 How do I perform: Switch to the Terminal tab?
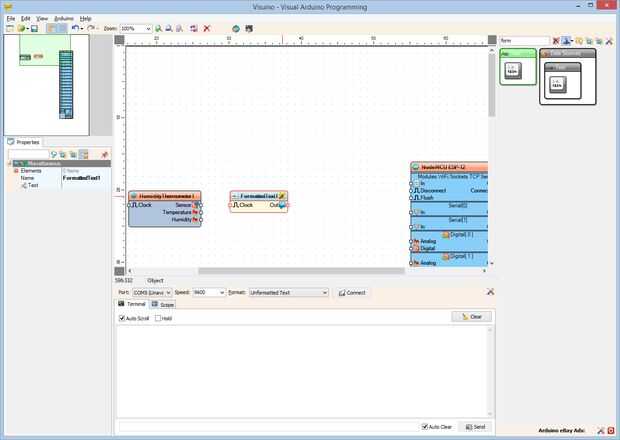pyautogui.click(x=132, y=304)
